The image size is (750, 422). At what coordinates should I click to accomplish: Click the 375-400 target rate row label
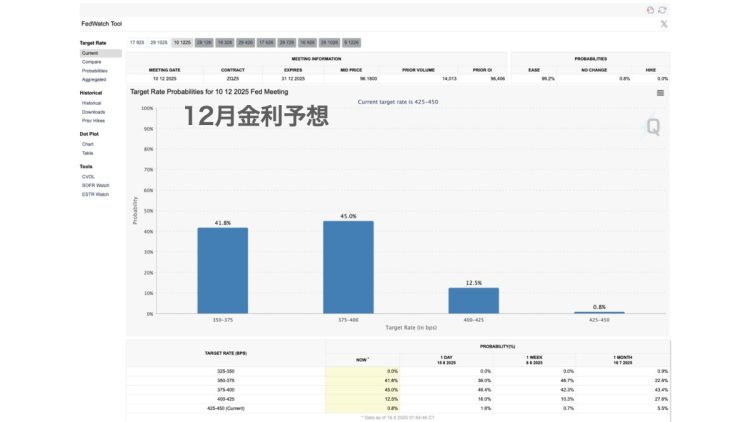click(x=226, y=390)
